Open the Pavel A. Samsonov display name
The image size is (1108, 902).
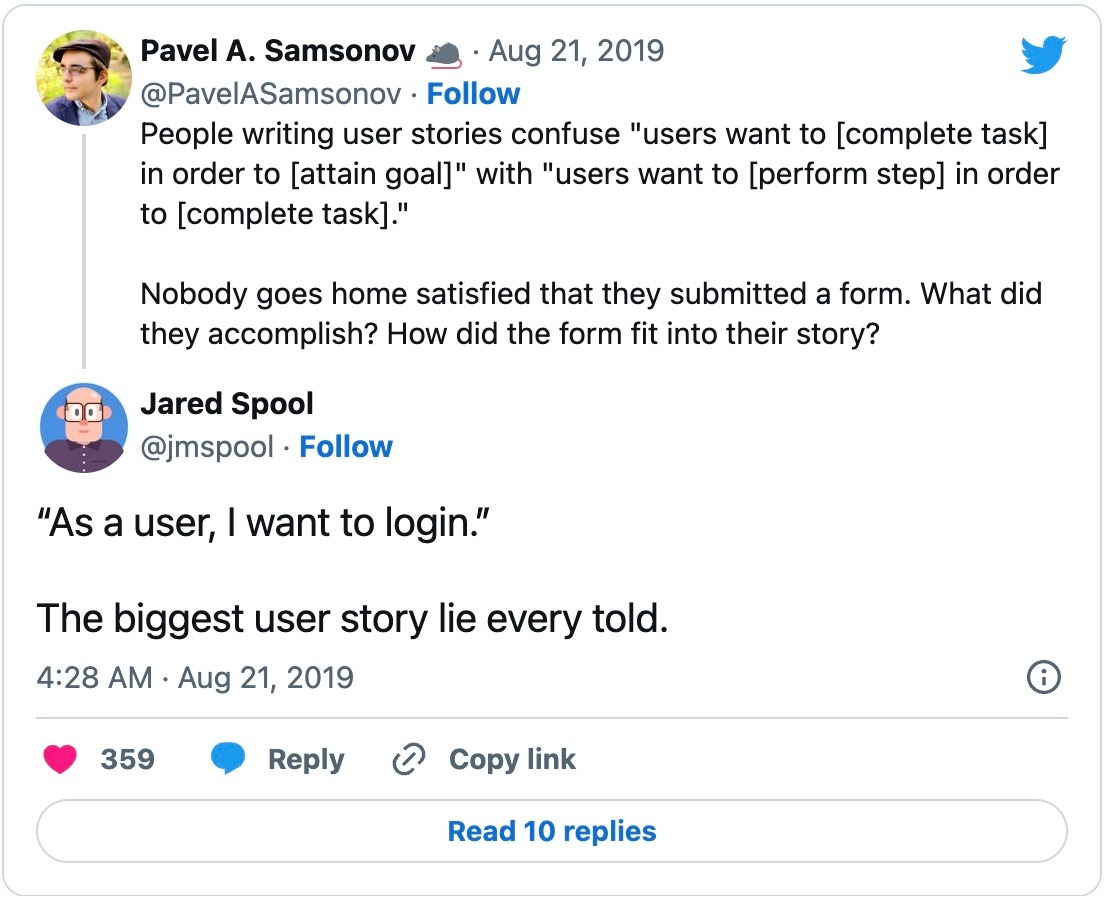pos(278,51)
